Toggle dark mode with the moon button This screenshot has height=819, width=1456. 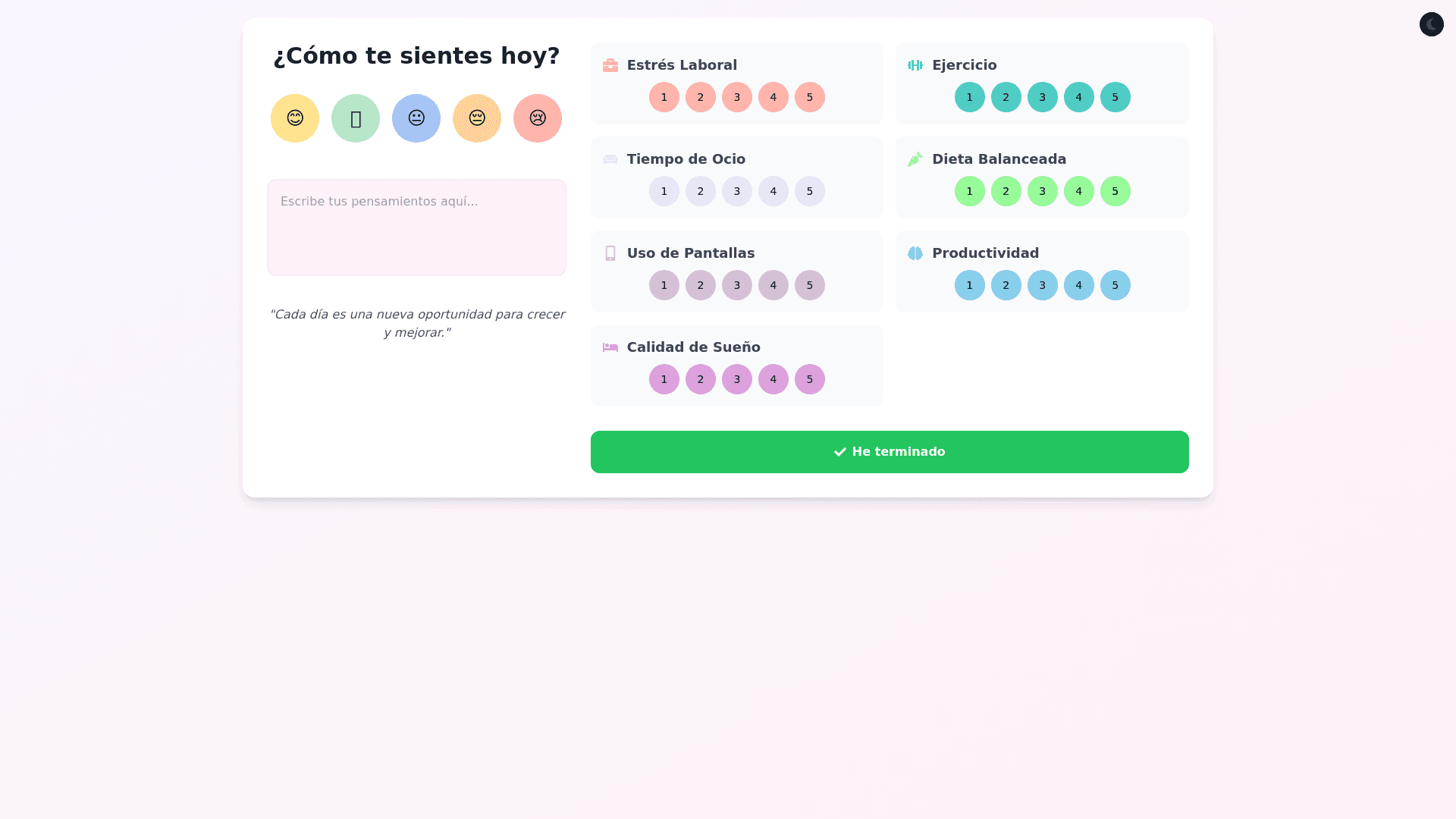1432,24
